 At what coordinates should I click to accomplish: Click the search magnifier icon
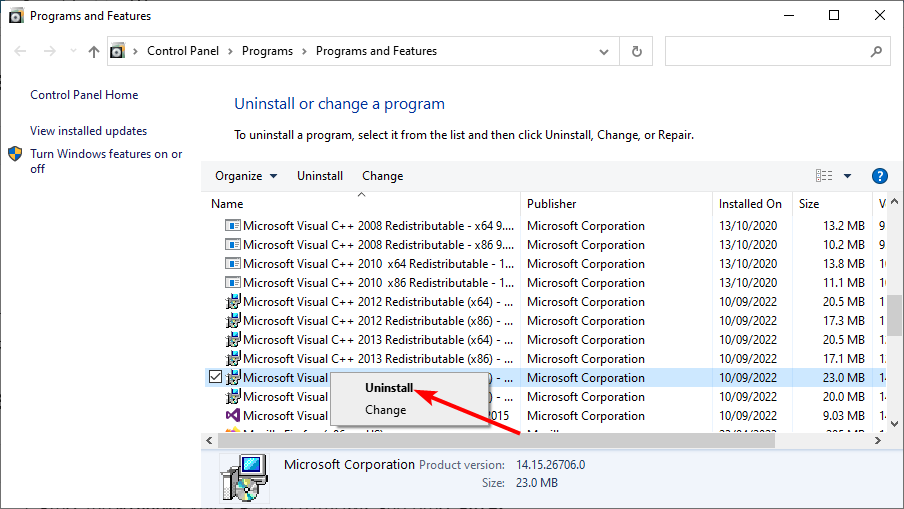point(876,51)
